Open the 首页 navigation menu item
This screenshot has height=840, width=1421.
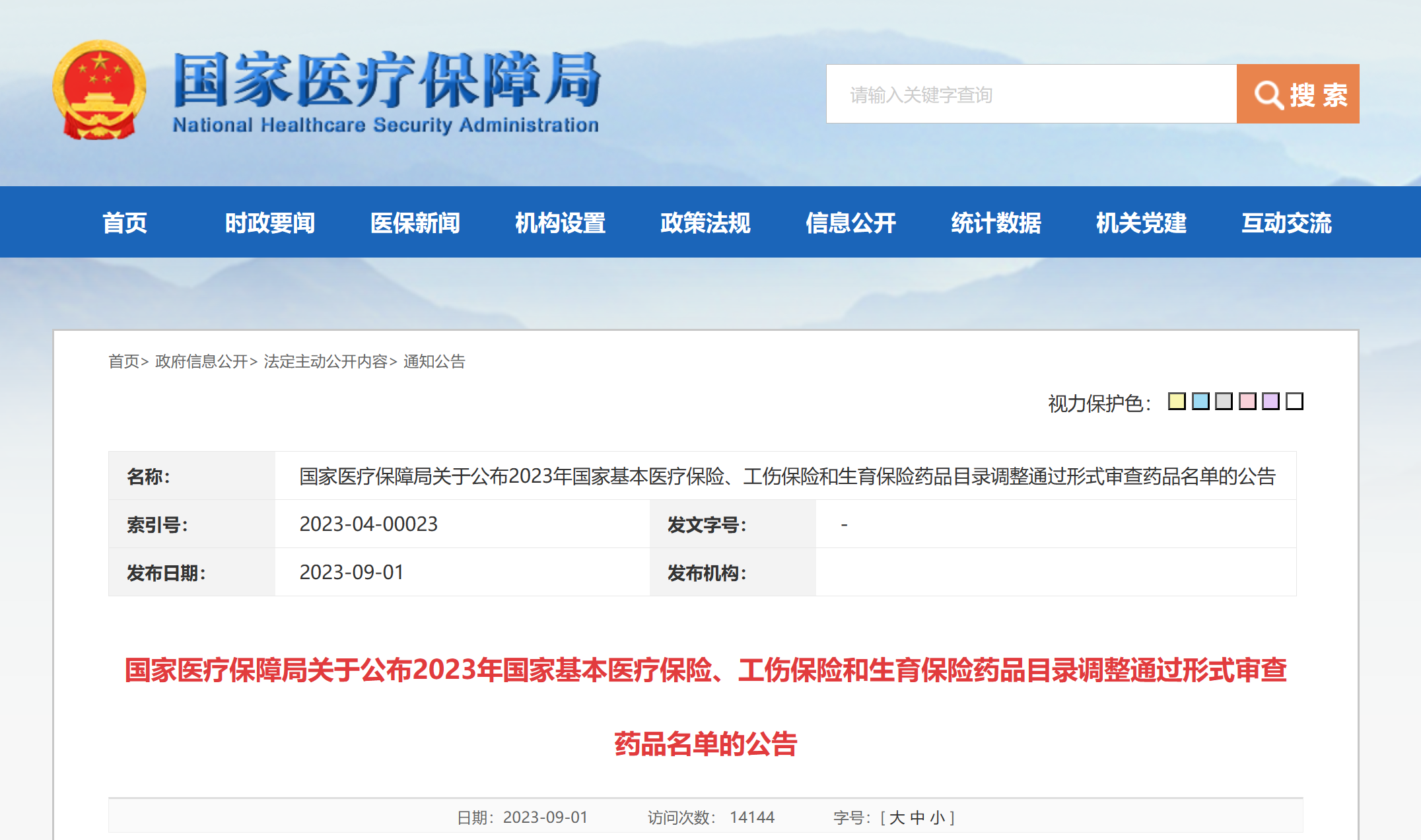point(125,223)
